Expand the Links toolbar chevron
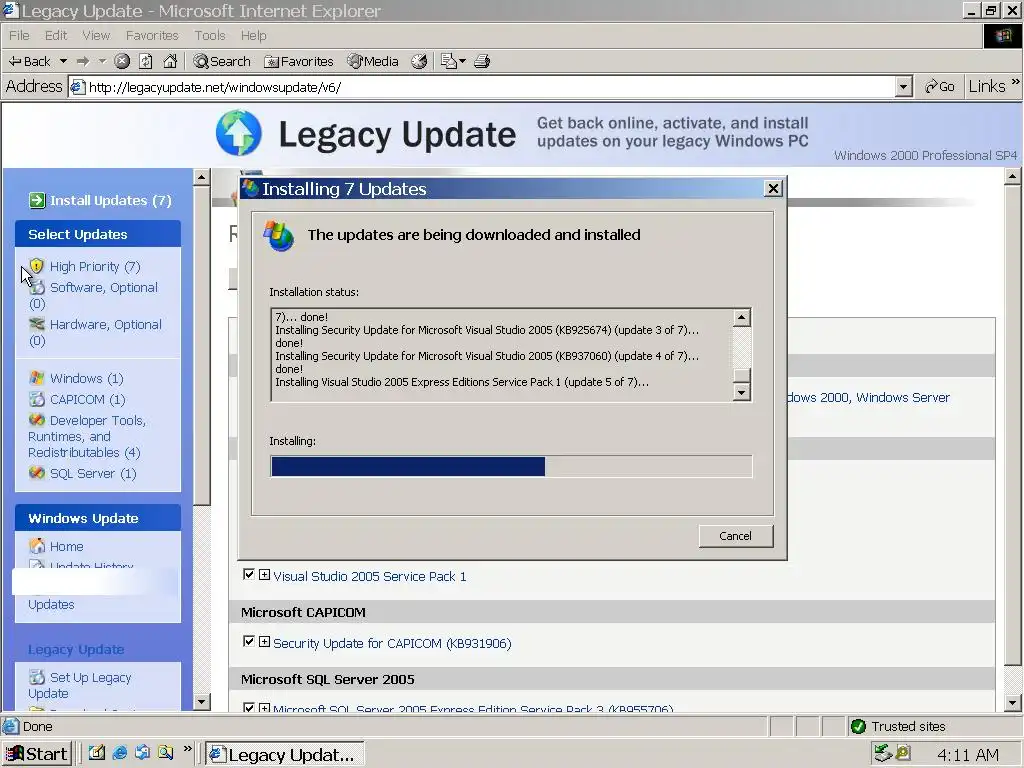The width and height of the screenshot is (1024, 768). pos(1016,82)
